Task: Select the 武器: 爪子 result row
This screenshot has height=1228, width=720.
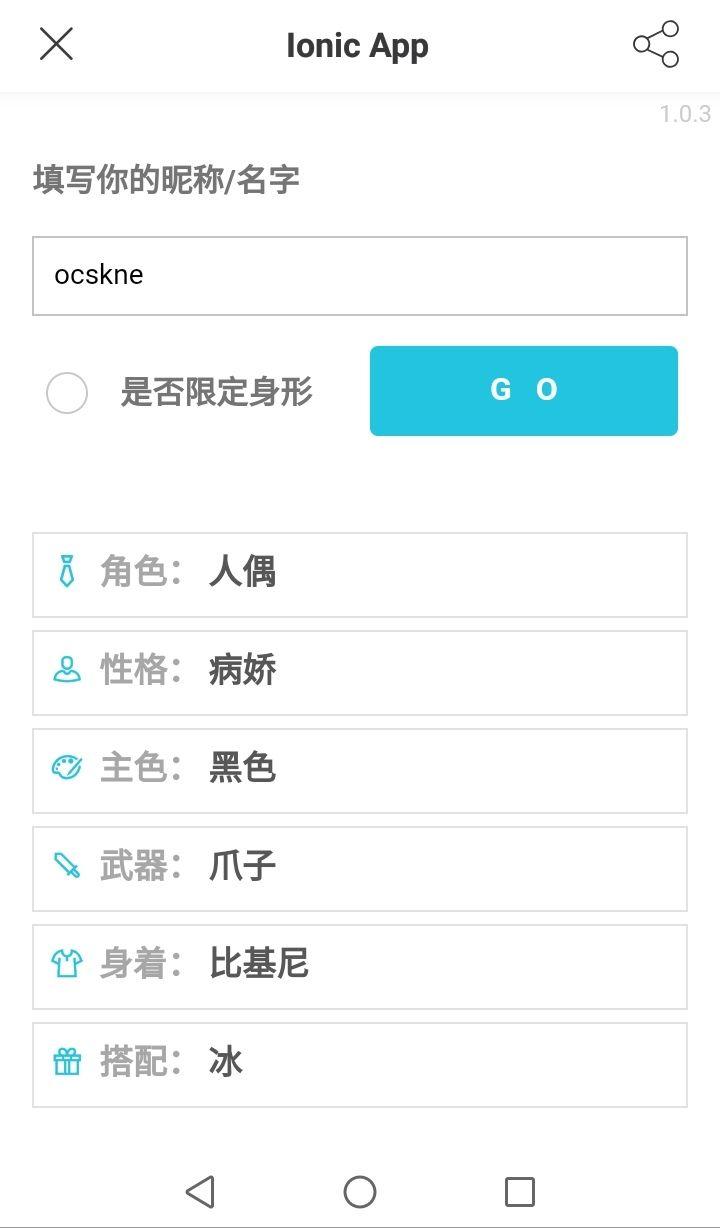Action: [x=360, y=869]
